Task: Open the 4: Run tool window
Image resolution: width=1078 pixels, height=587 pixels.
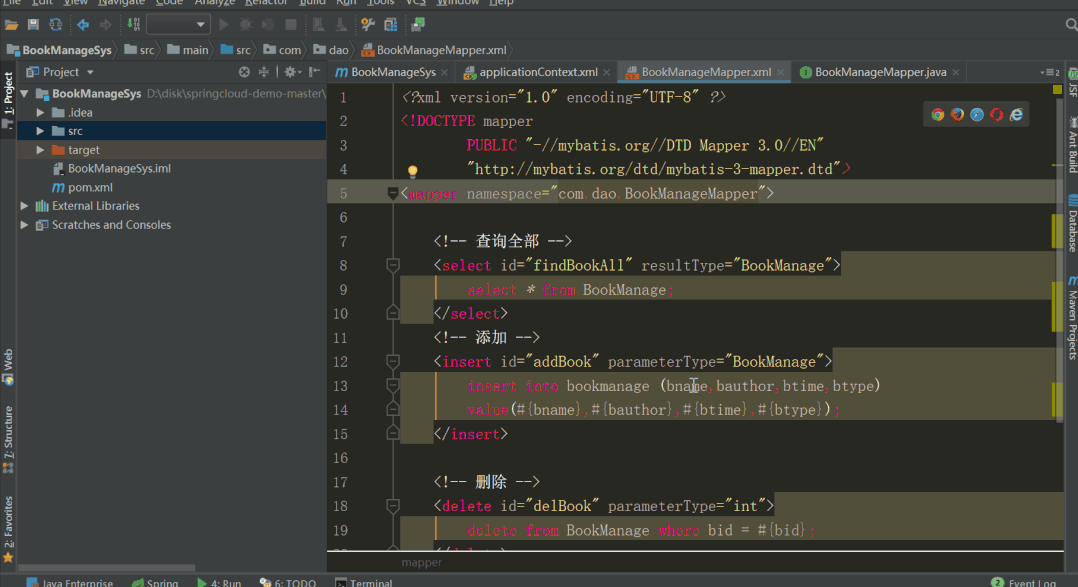Action: coord(219,582)
